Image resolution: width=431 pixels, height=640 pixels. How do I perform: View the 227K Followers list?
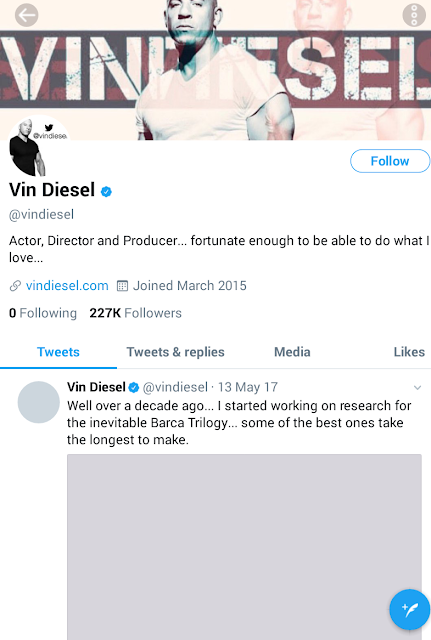pos(136,313)
